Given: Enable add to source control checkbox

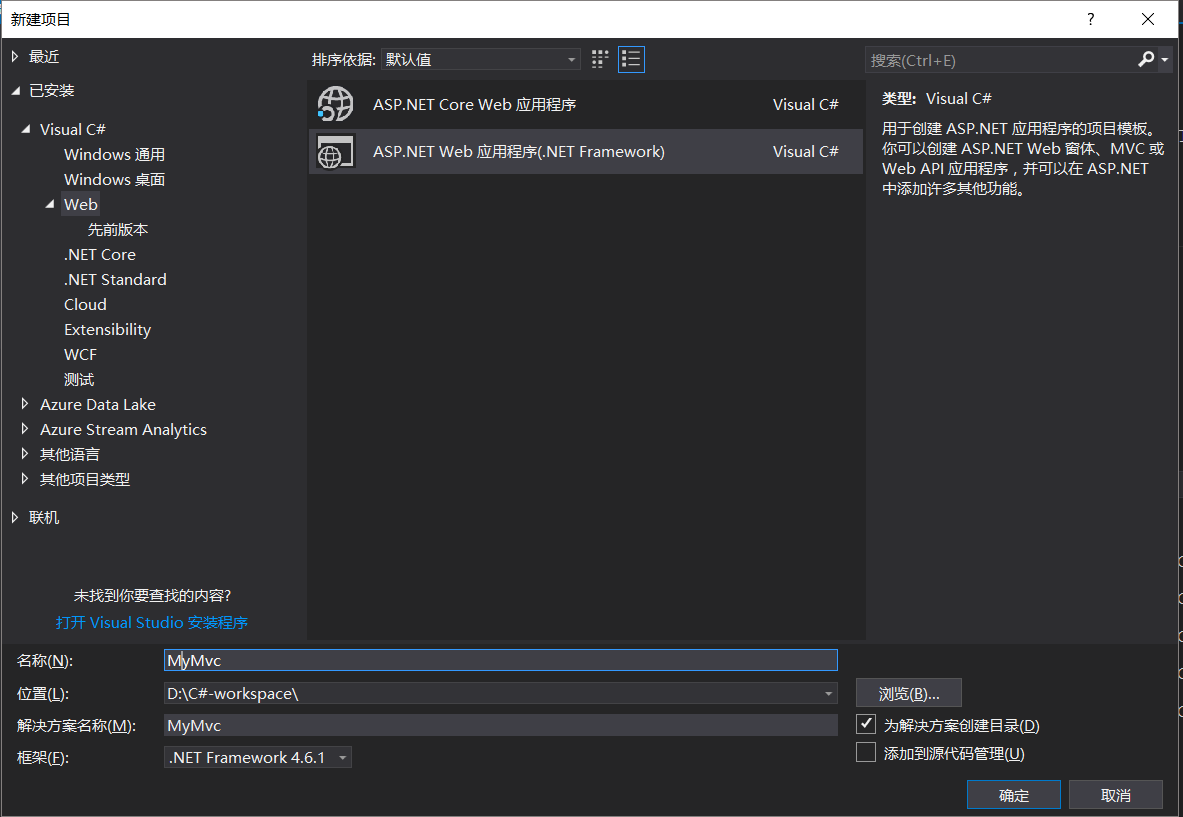Looking at the screenshot, I should point(866,752).
